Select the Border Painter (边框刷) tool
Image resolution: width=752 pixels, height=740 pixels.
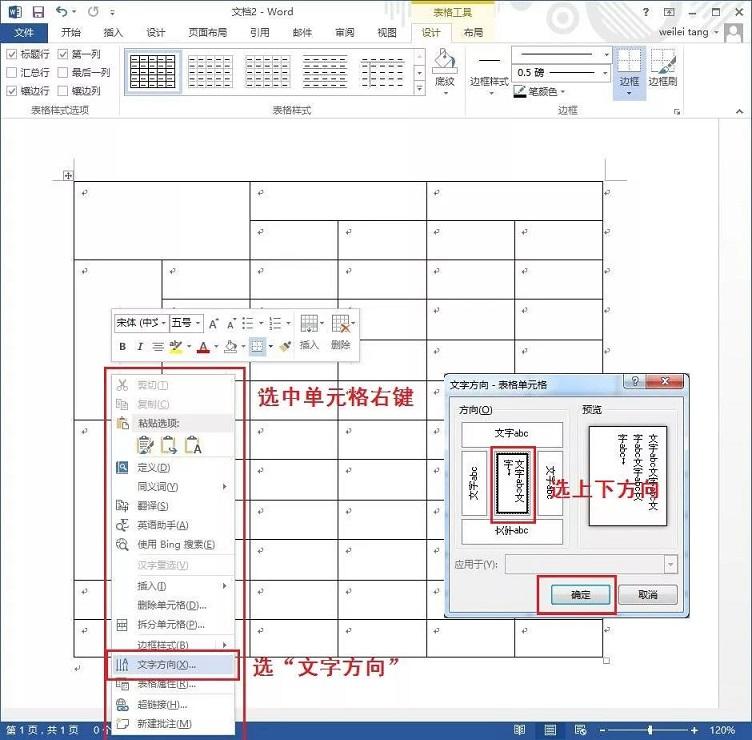click(663, 68)
